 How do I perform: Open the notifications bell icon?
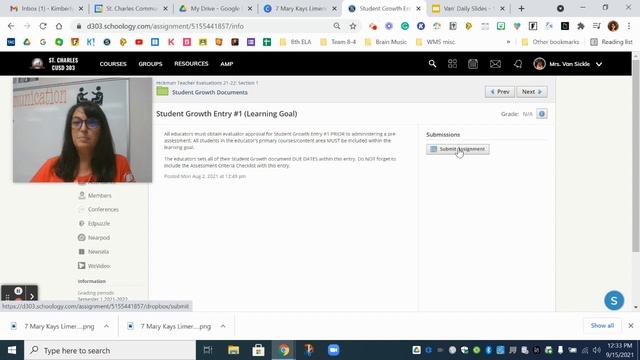pos(518,64)
